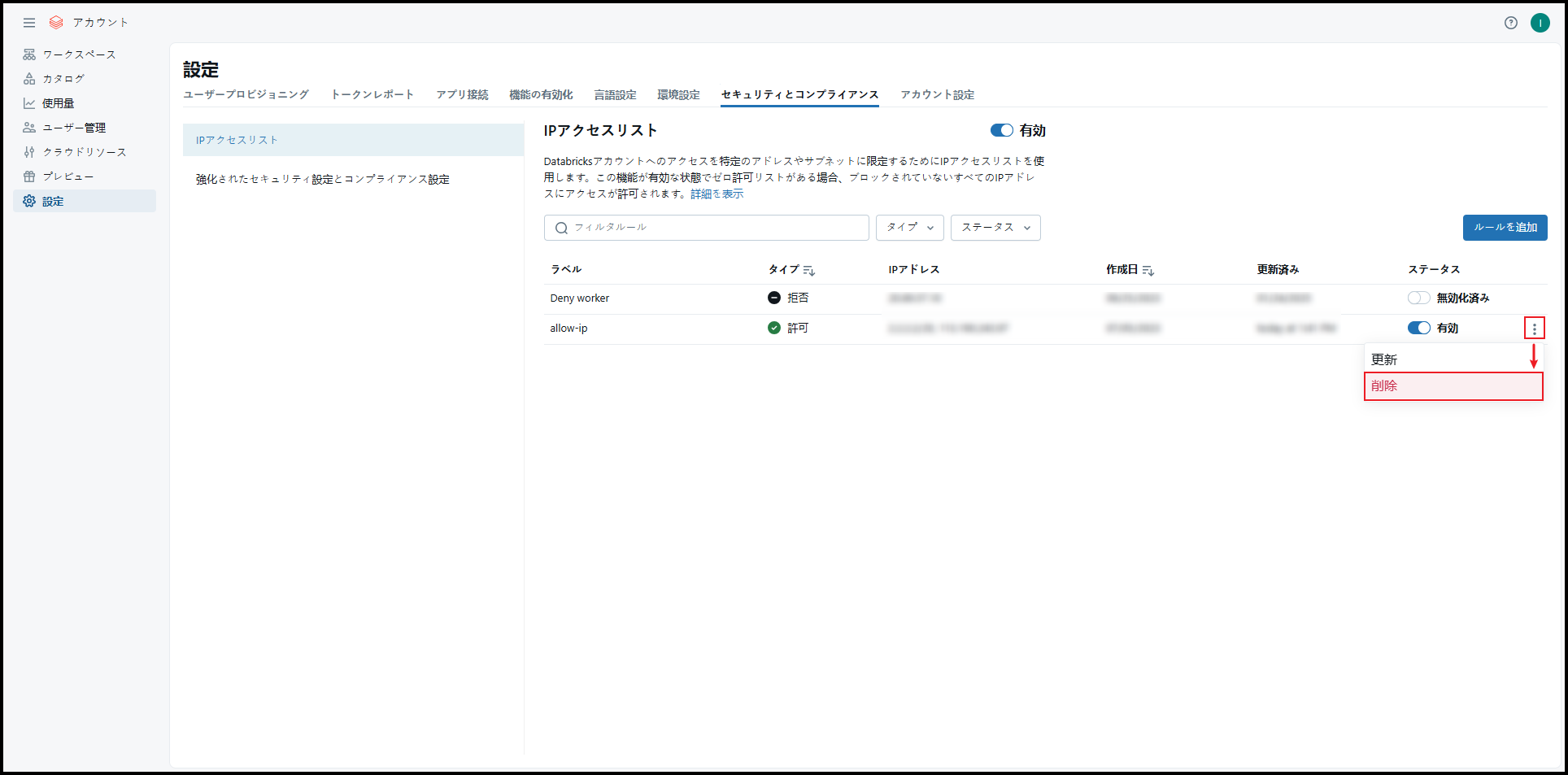
Task: Go to ワークスペース in the sidebar
Action: click(79, 54)
